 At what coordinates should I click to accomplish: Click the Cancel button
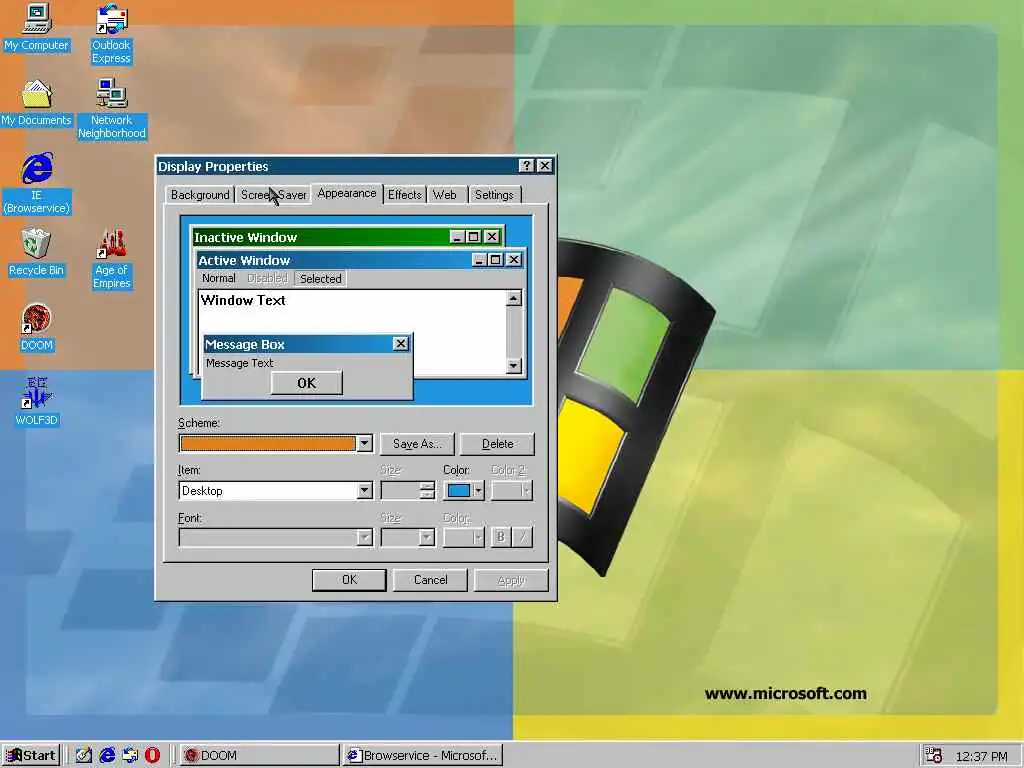pyautogui.click(x=430, y=580)
